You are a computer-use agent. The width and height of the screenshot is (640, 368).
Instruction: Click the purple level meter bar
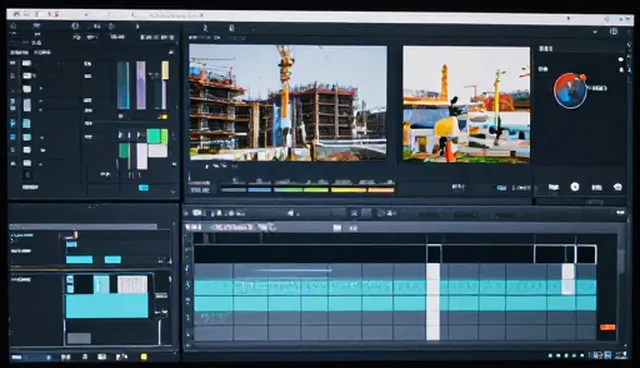click(x=141, y=85)
